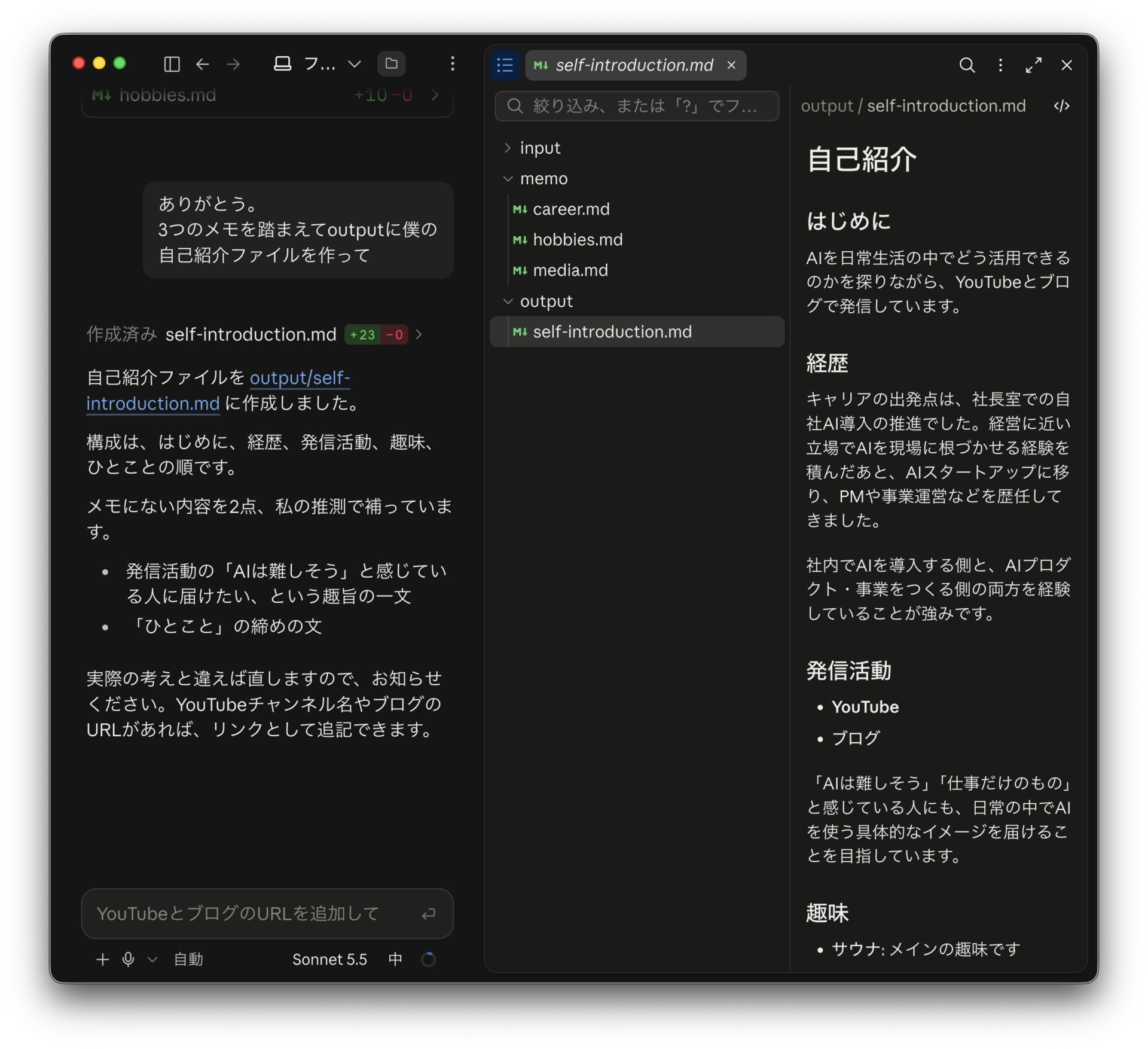Screen dimensions: 1148x1049
Task: Focus the file filter search field
Action: click(x=637, y=106)
